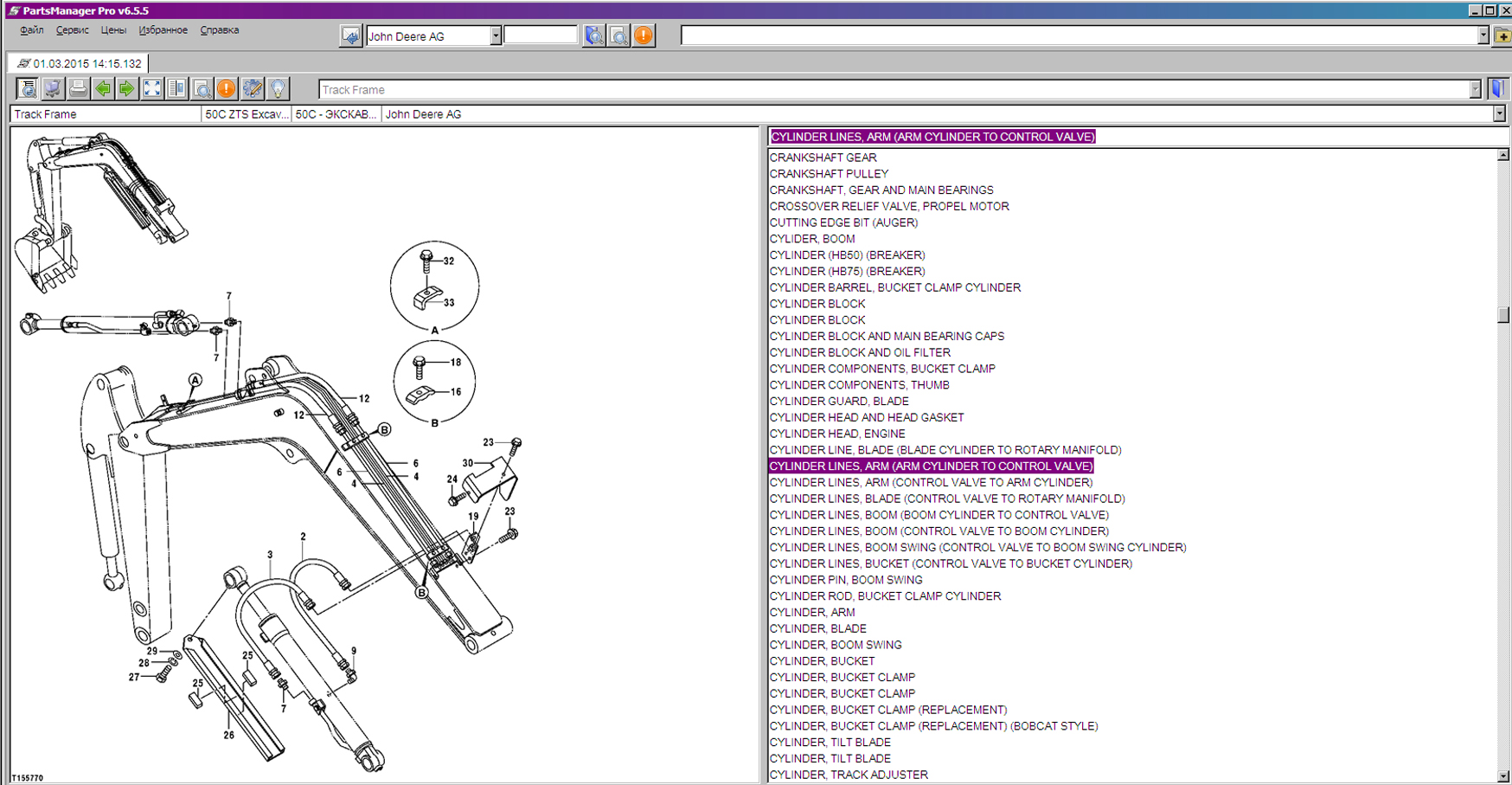Select CYLINDER HEAD, ENGINE in the list
Image resolution: width=1512 pixels, height=785 pixels.
[837, 434]
